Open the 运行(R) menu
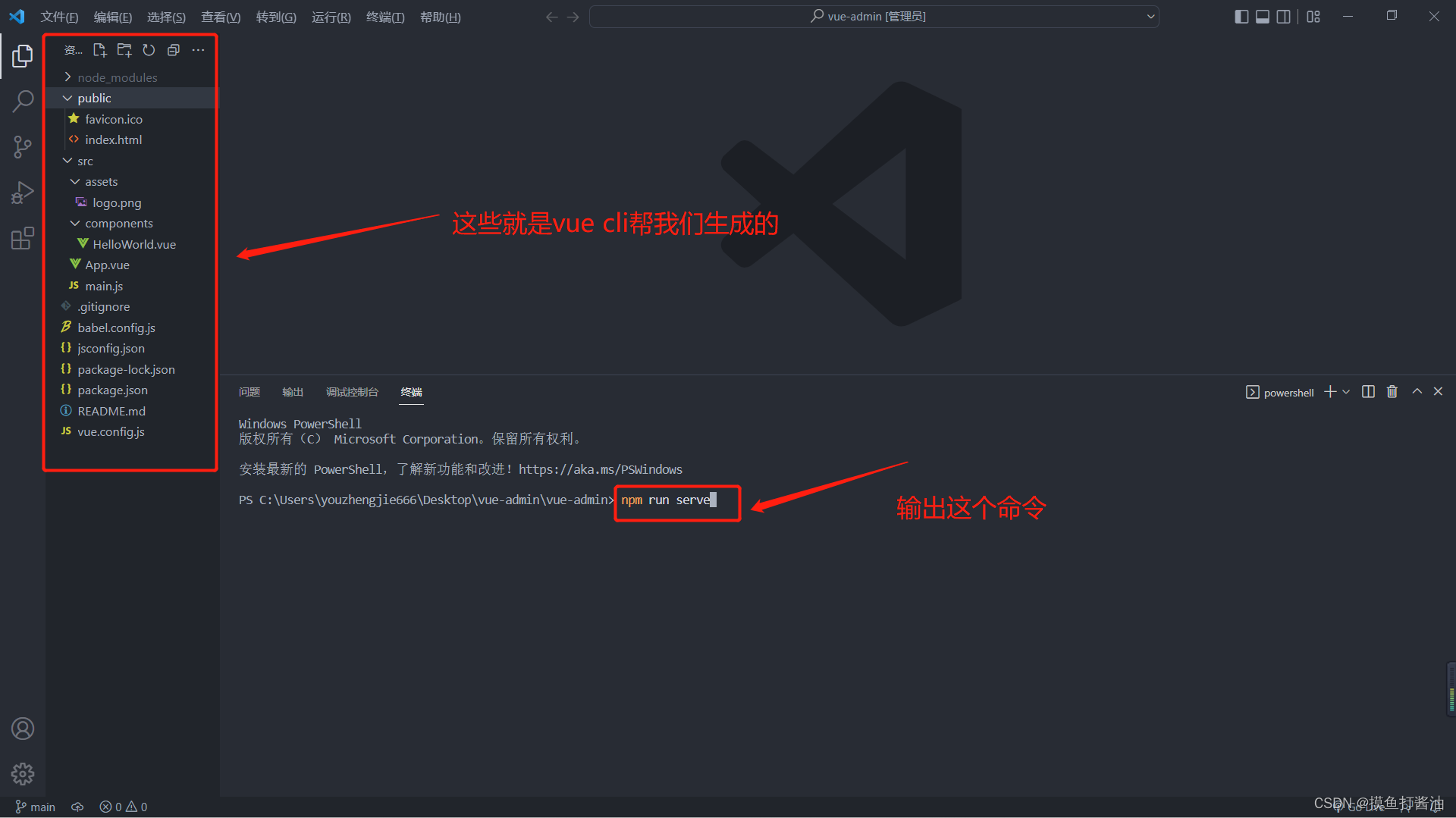Viewport: 1456px width, 818px height. pos(331,17)
